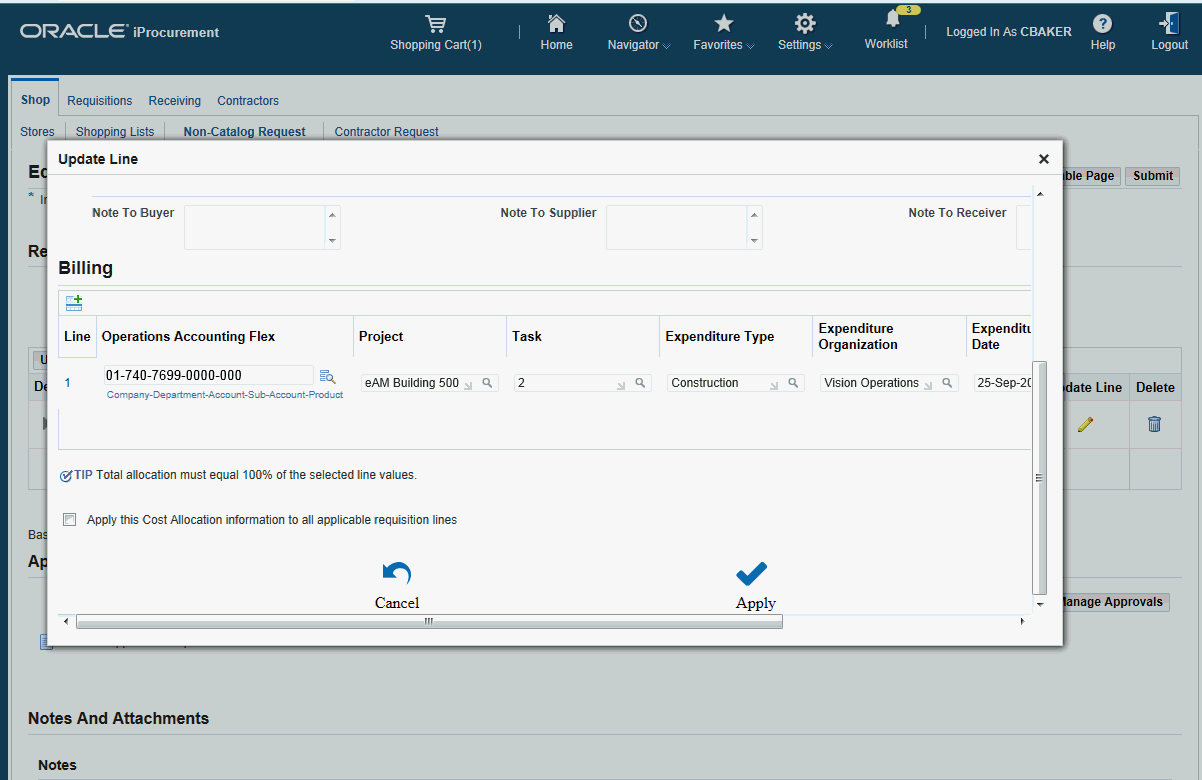Click the Cancel undo arrow
This screenshot has height=780, width=1202.
tap(397, 573)
